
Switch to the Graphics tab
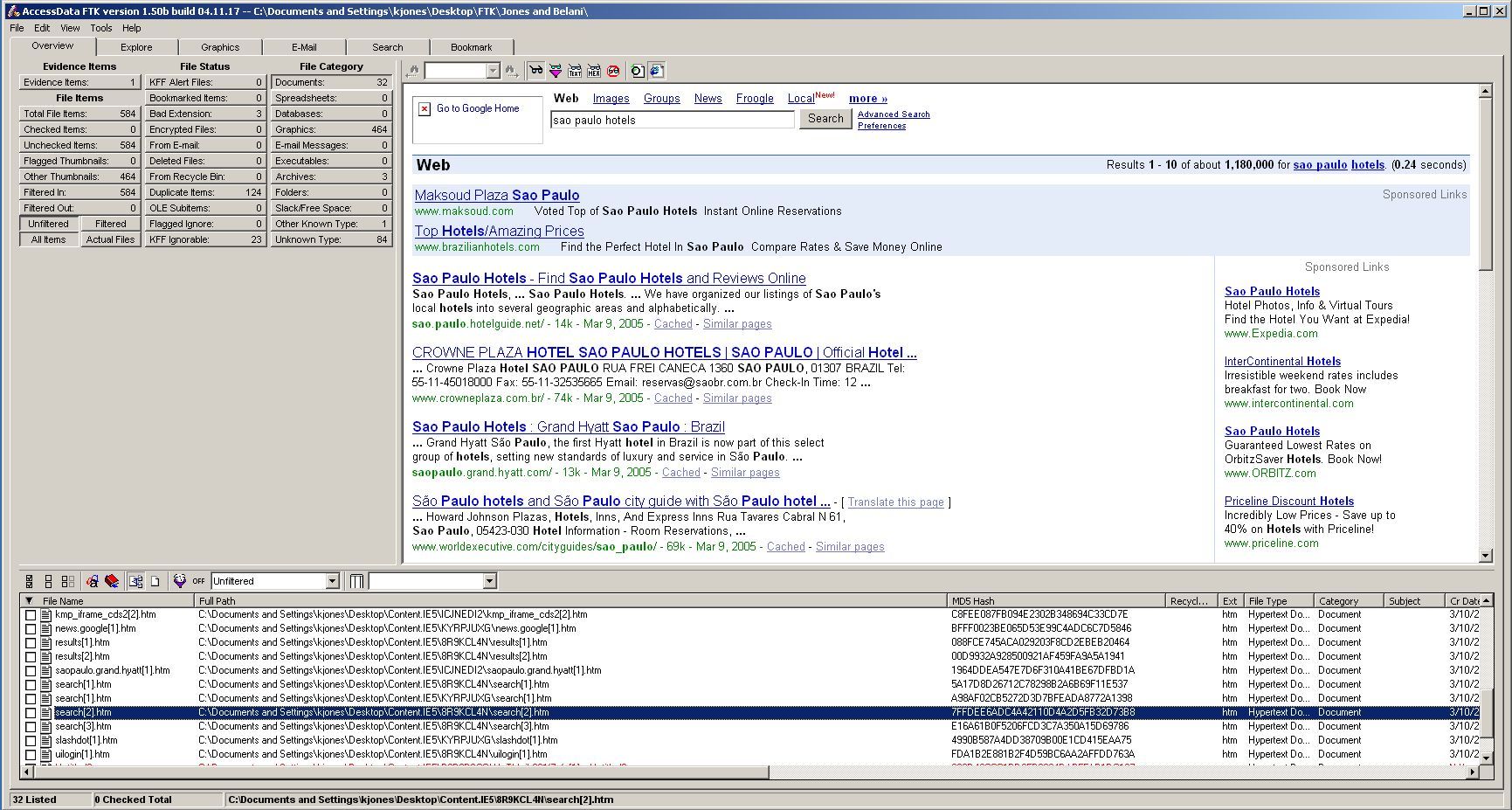(x=220, y=47)
